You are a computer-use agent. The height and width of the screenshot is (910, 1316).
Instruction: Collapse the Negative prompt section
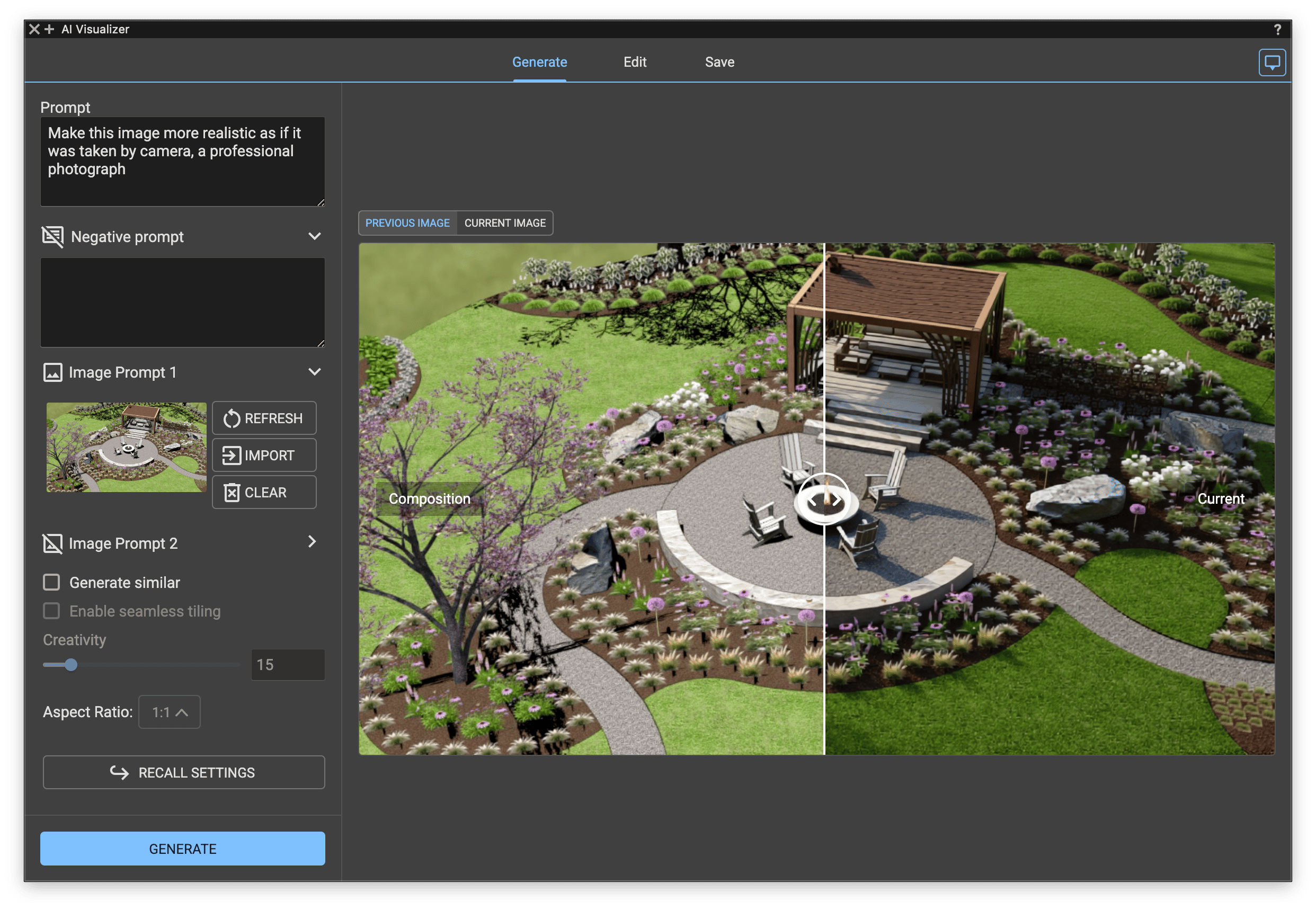(x=314, y=236)
